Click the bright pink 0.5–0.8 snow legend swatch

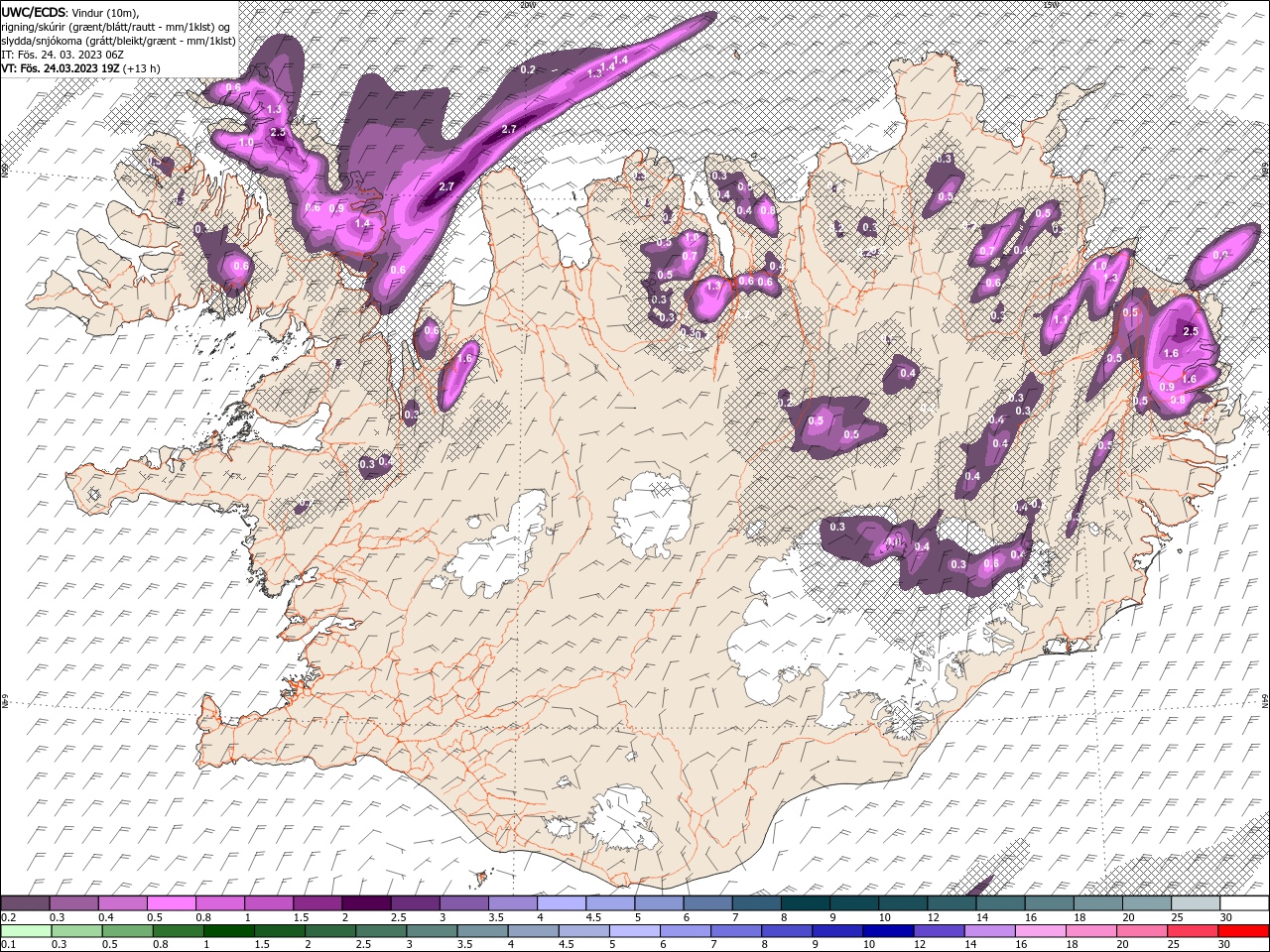pos(172,903)
